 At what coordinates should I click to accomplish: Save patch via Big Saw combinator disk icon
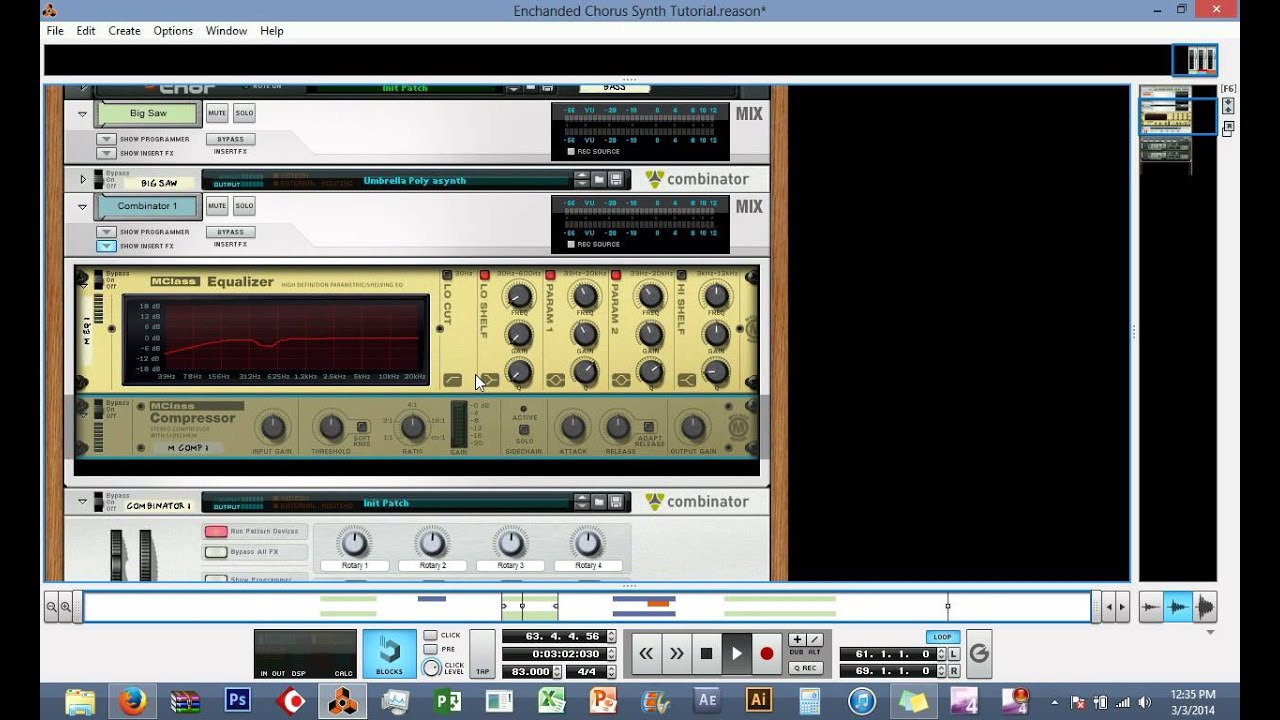616,180
